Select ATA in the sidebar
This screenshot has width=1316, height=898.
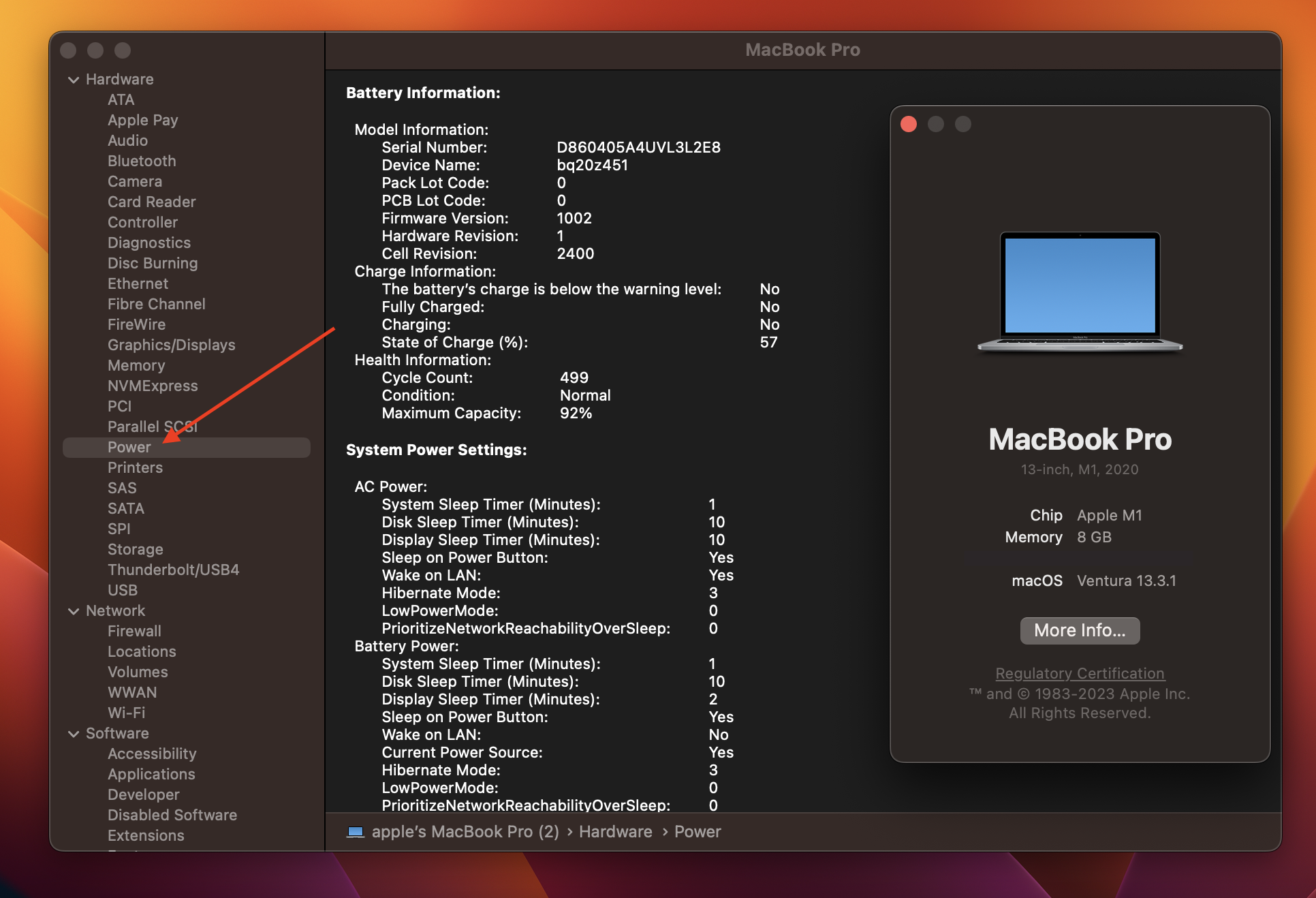click(121, 99)
